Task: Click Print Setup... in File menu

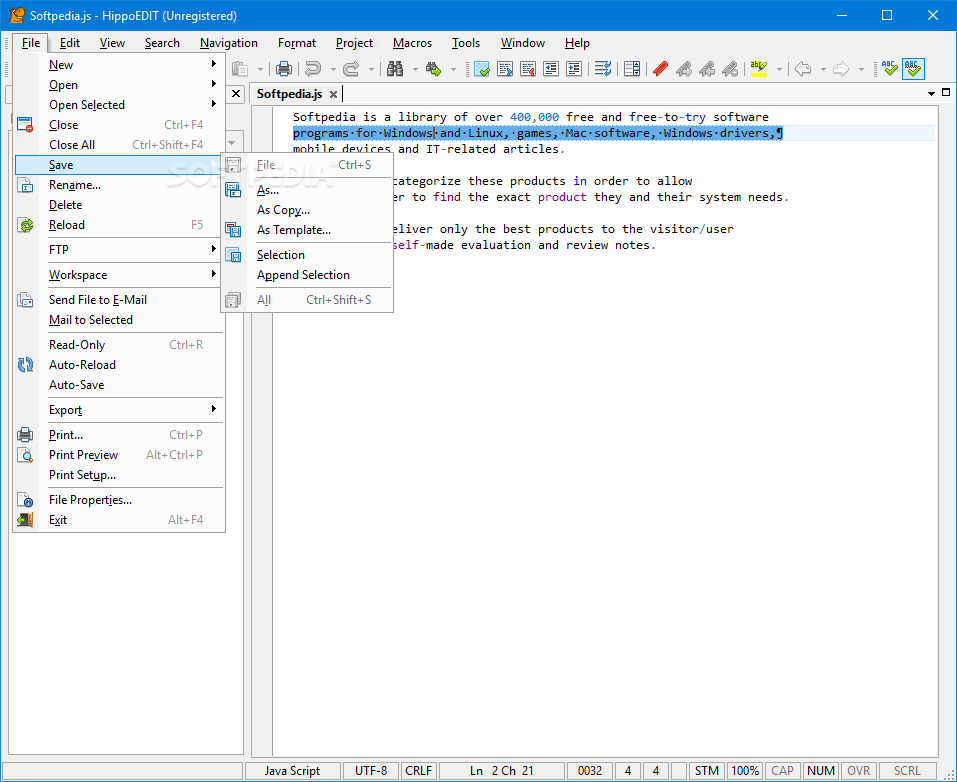Action: [x=119, y=475]
